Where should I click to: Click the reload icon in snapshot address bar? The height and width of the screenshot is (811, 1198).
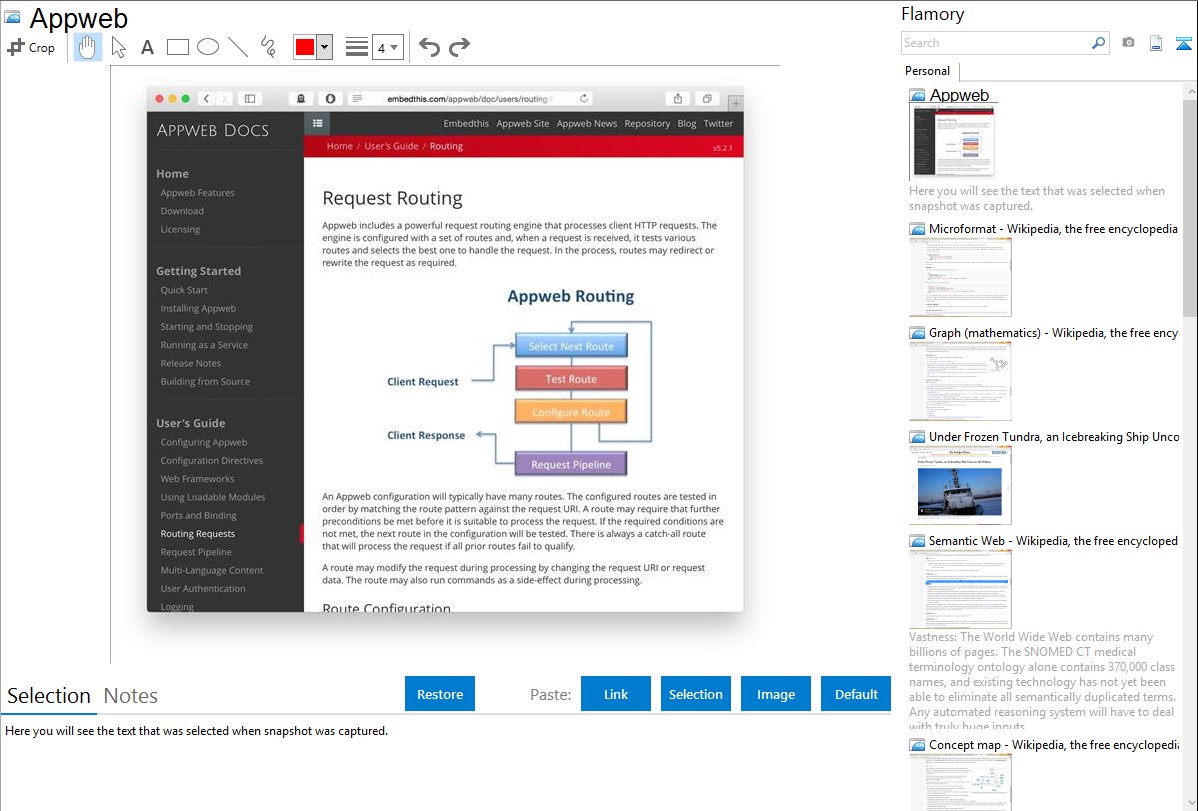point(584,99)
